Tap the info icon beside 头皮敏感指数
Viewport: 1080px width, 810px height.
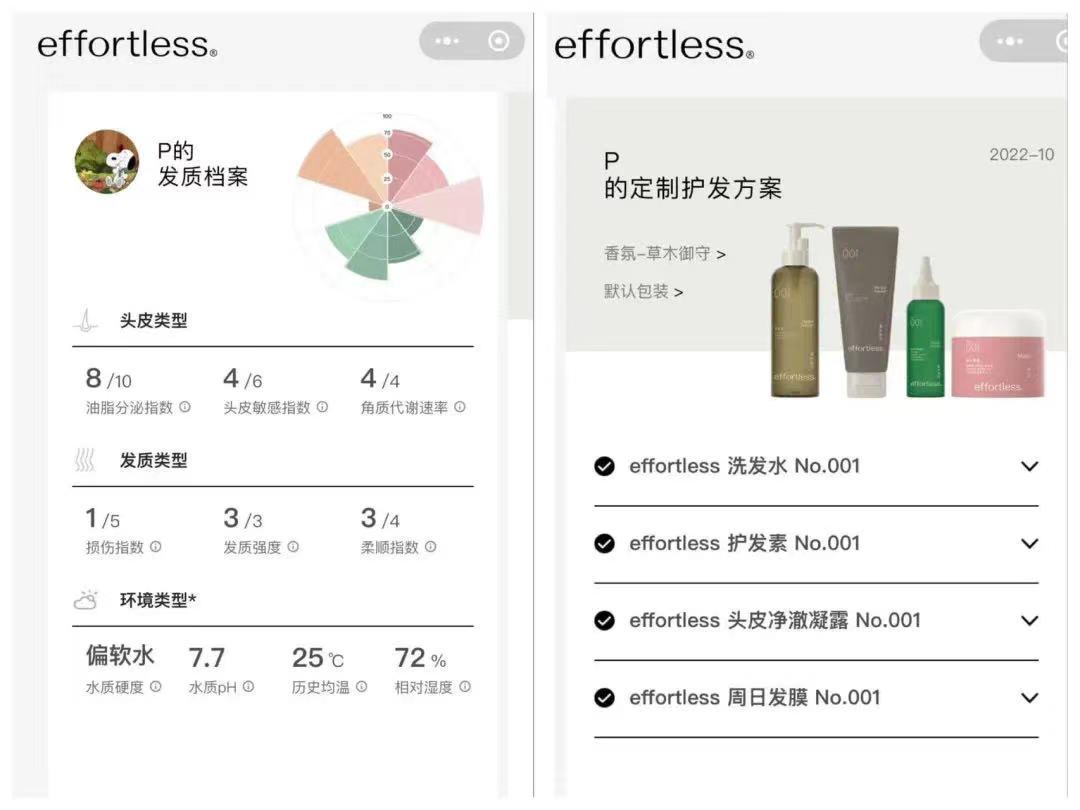[322, 407]
